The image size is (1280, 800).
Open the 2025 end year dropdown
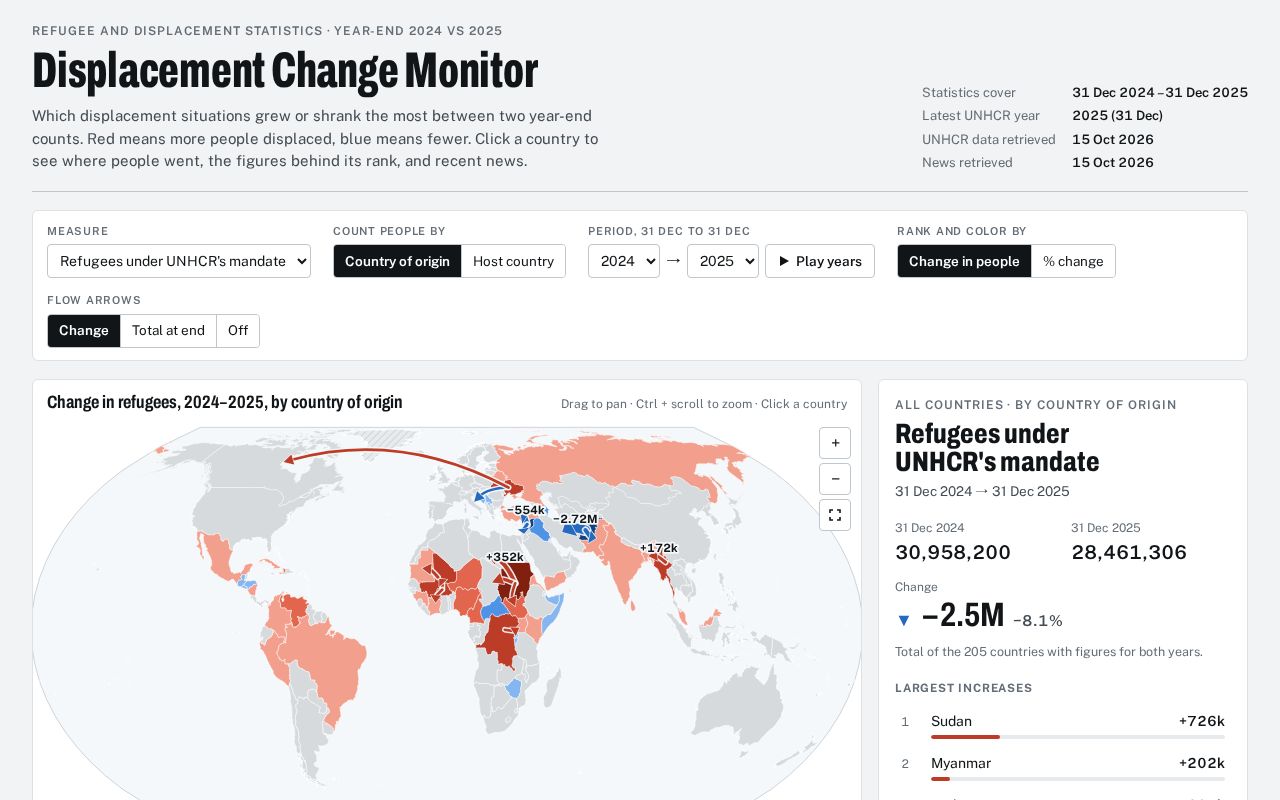pos(723,261)
